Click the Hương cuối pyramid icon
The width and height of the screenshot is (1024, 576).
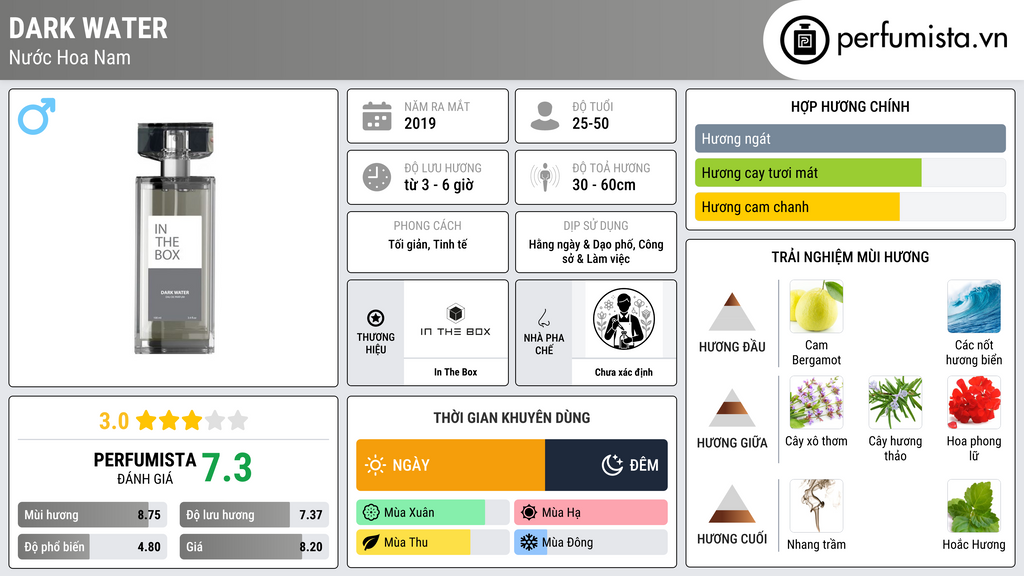[732, 504]
